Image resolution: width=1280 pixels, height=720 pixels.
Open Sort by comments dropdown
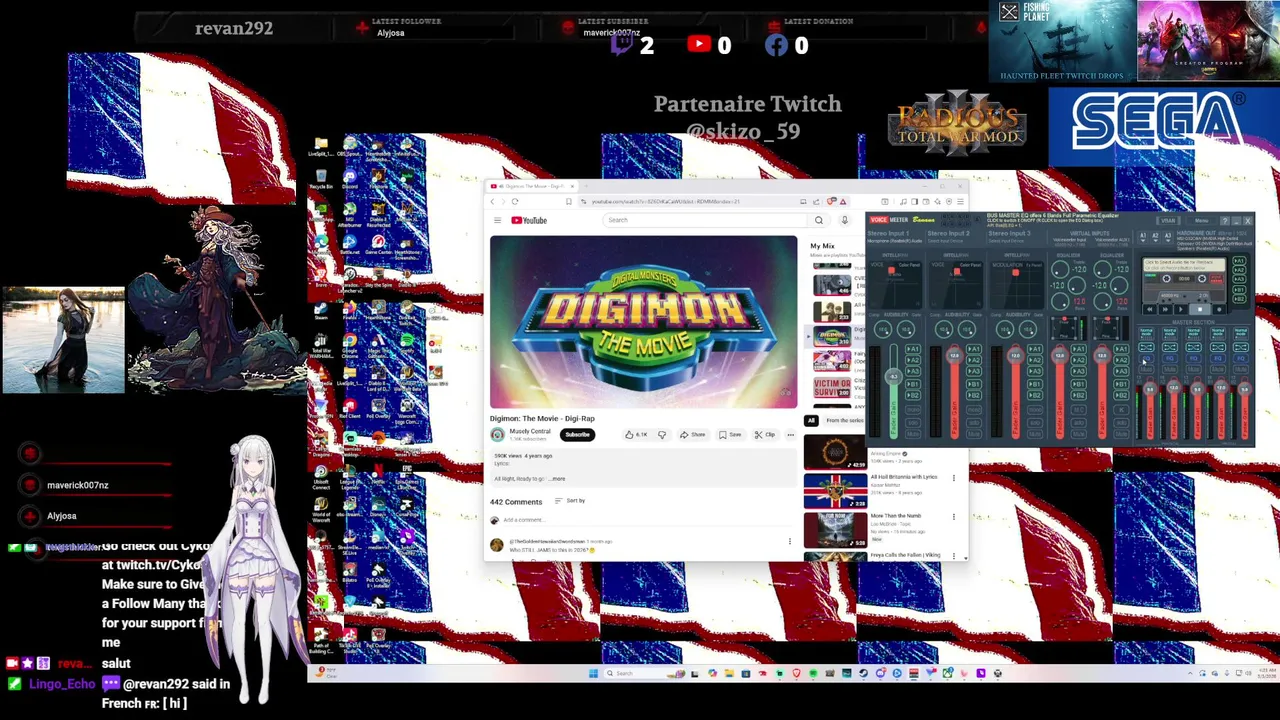point(570,500)
